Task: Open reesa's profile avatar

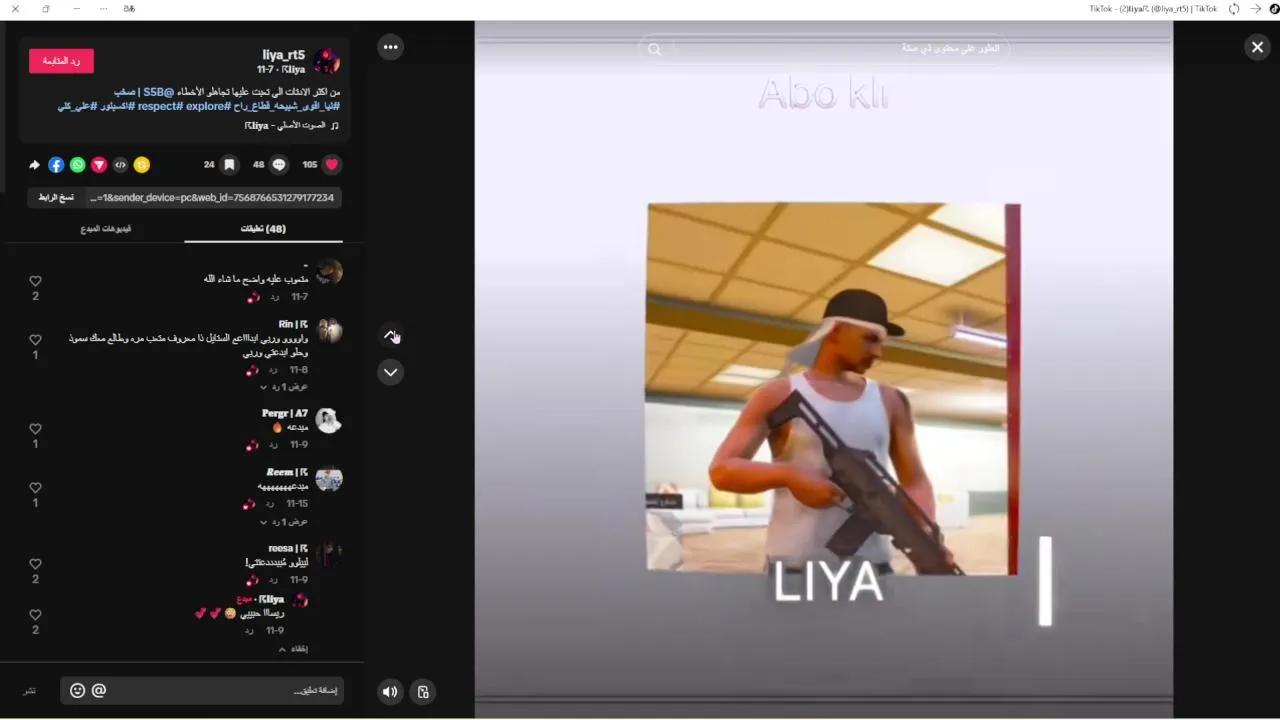Action: pyautogui.click(x=329, y=555)
